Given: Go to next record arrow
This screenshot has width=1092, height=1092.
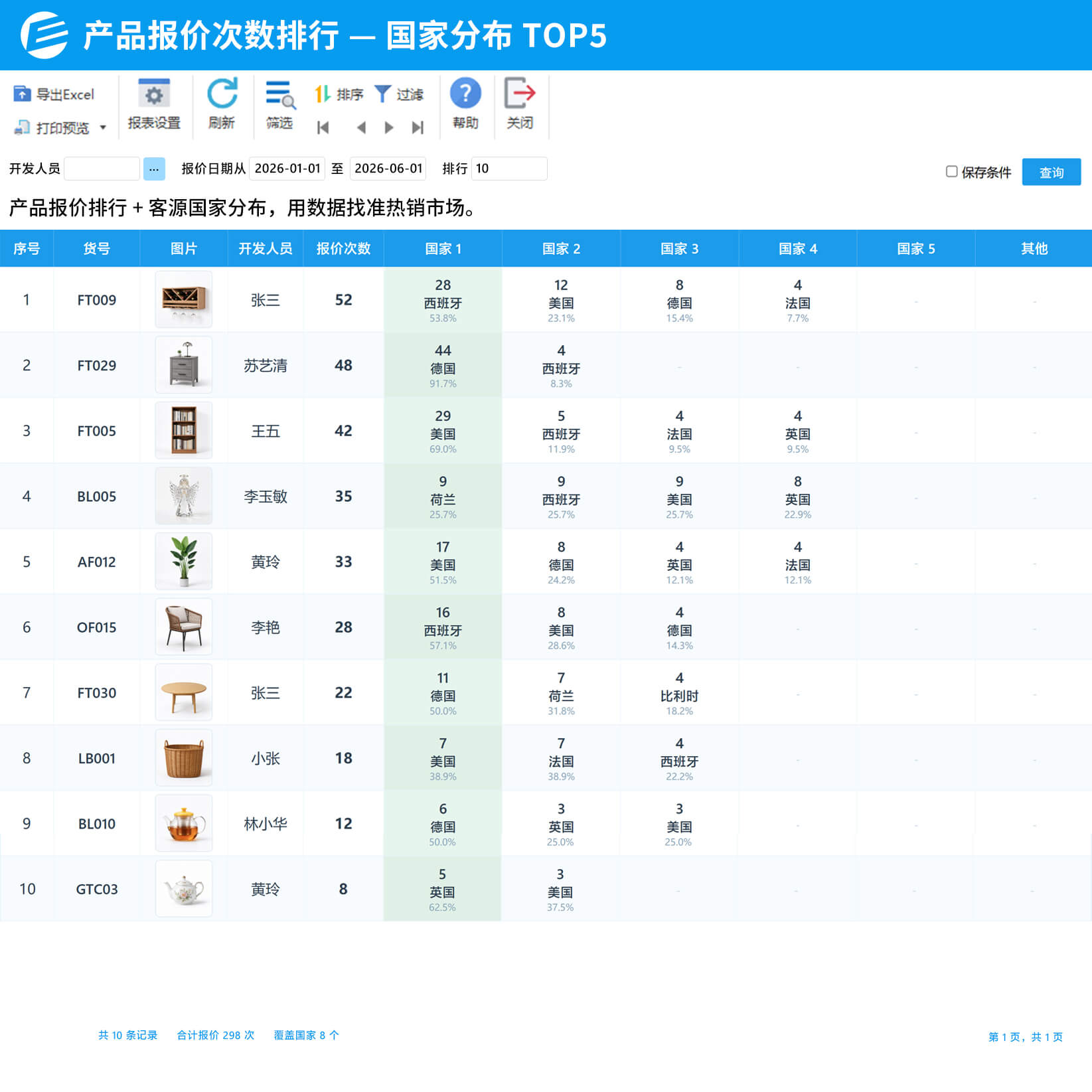Looking at the screenshot, I should pyautogui.click(x=389, y=127).
